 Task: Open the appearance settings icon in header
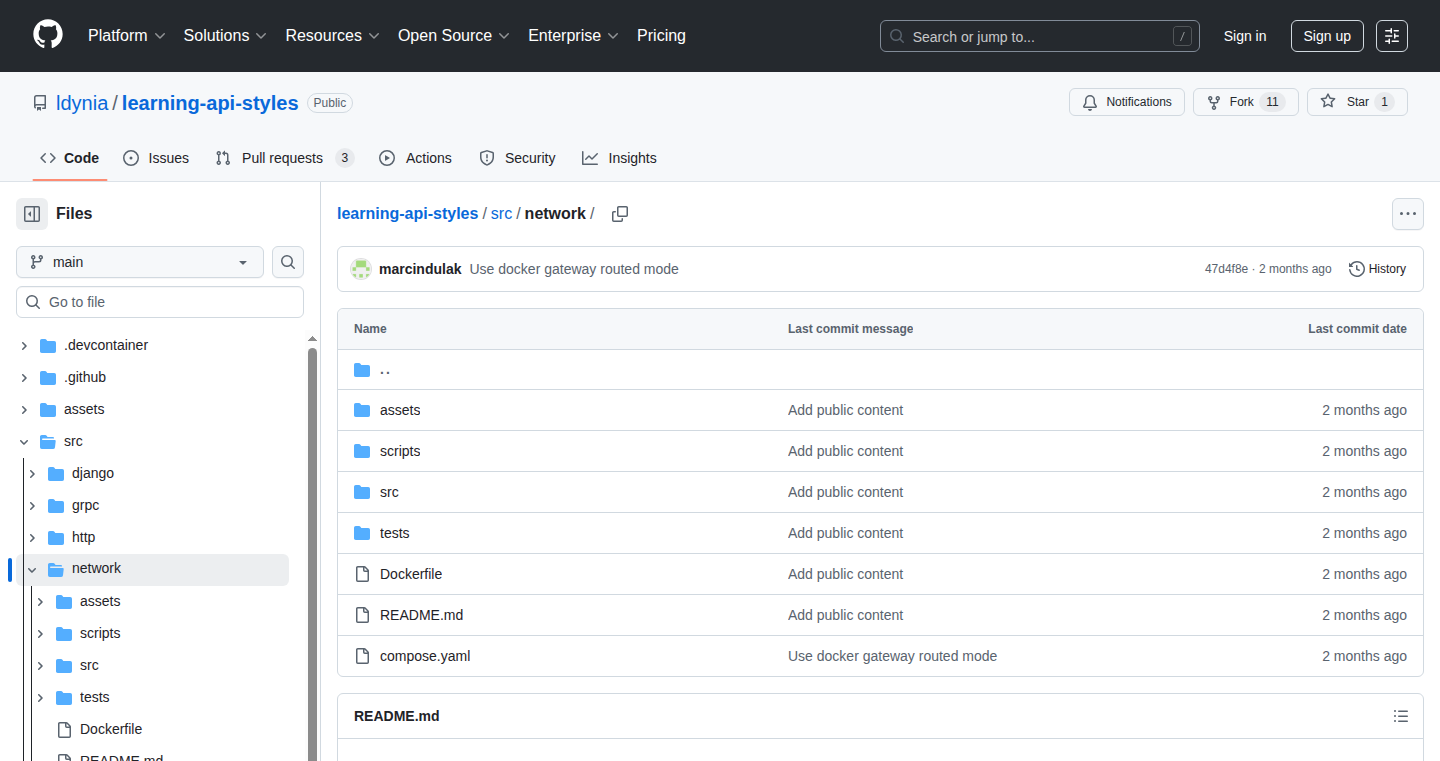pyautogui.click(x=1392, y=36)
